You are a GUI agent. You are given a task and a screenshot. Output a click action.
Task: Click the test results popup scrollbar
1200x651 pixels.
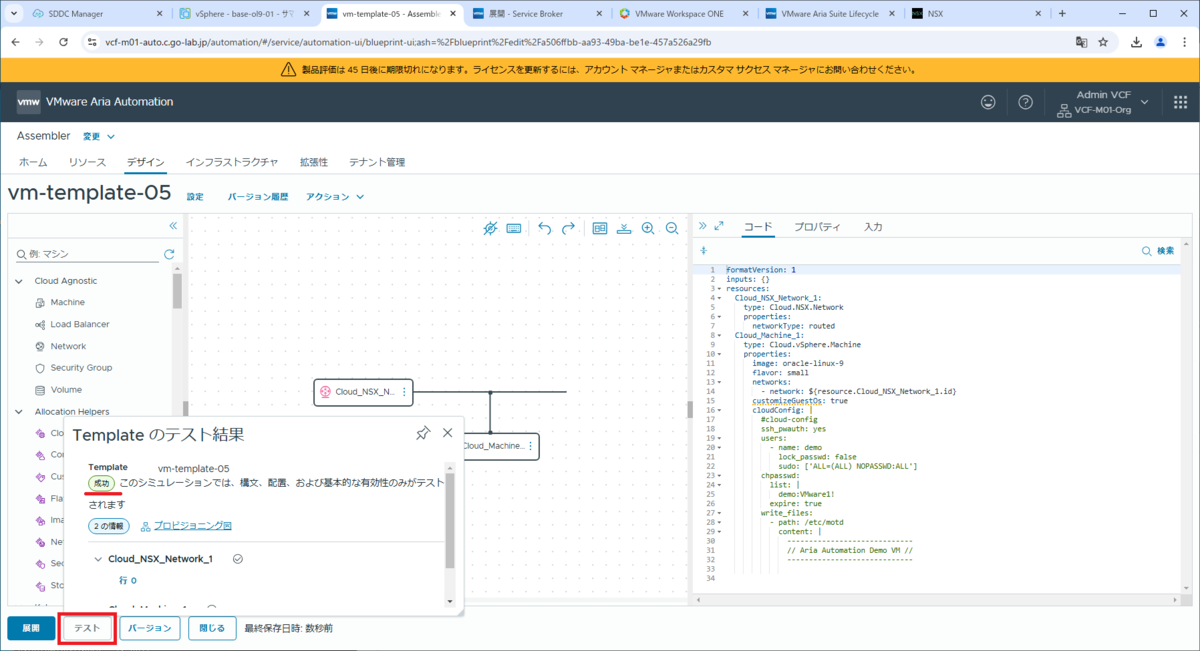pyautogui.click(x=449, y=520)
